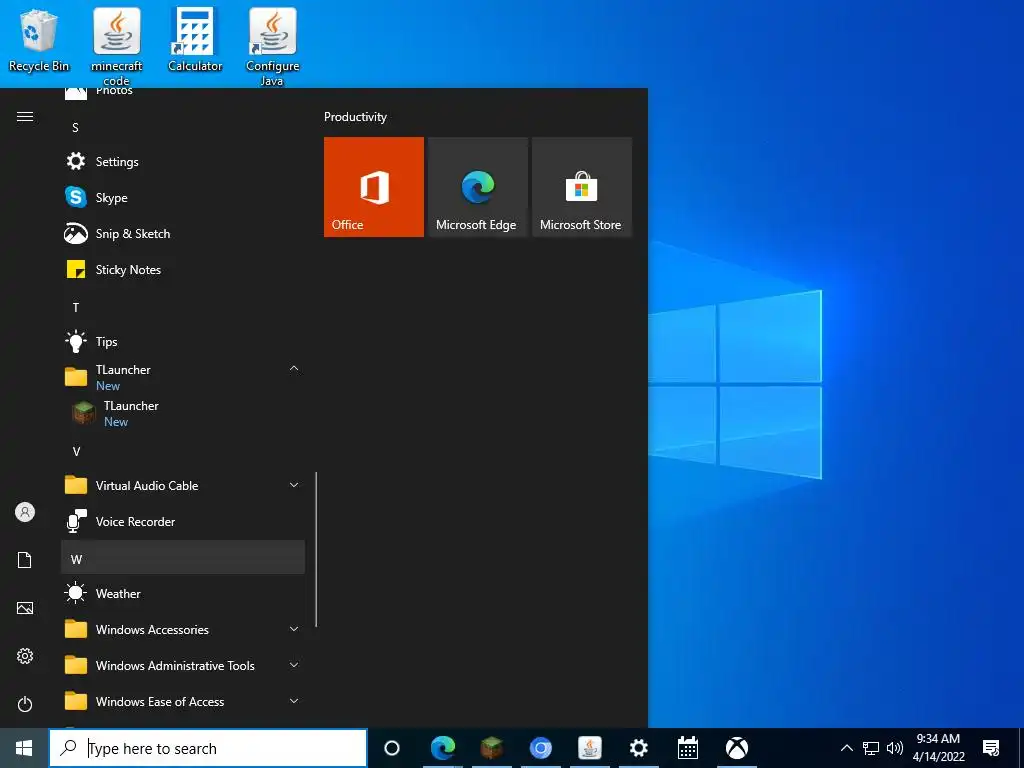
Task: Click the Windows Start button
Action: [24, 748]
